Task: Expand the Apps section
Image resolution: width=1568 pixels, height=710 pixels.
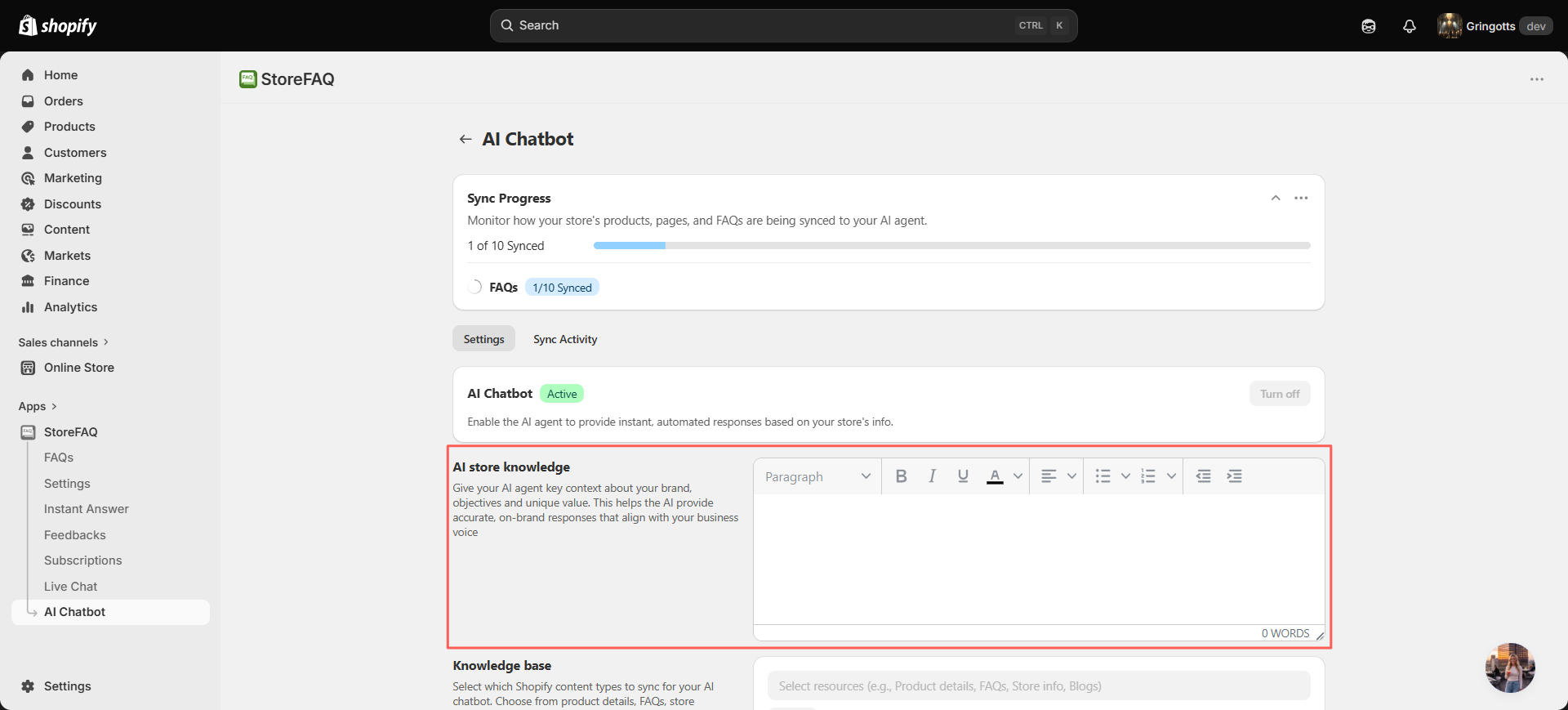Action: coord(38,406)
